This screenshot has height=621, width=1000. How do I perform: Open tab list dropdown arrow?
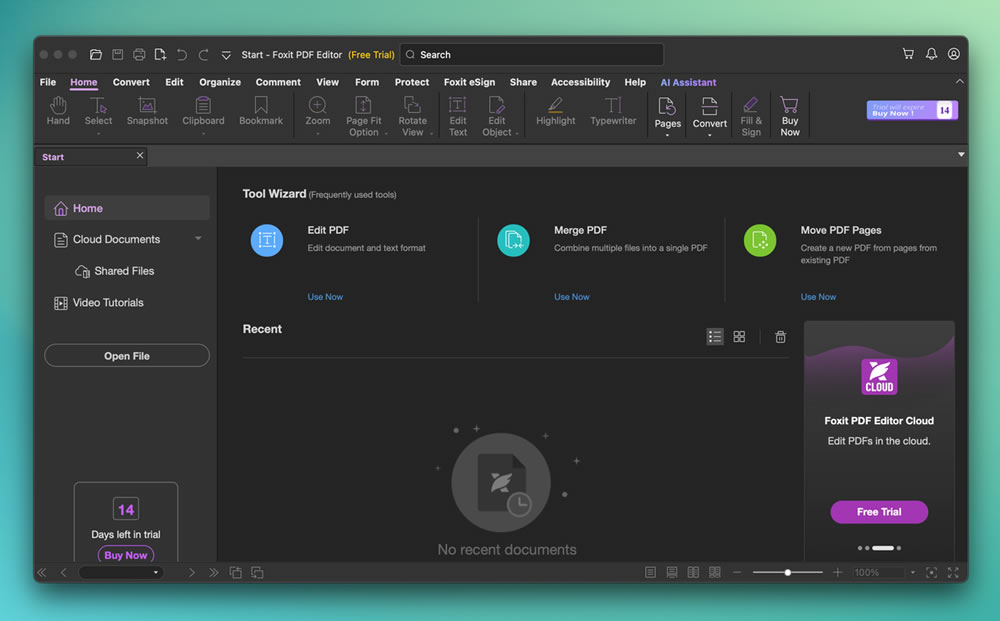(x=961, y=155)
